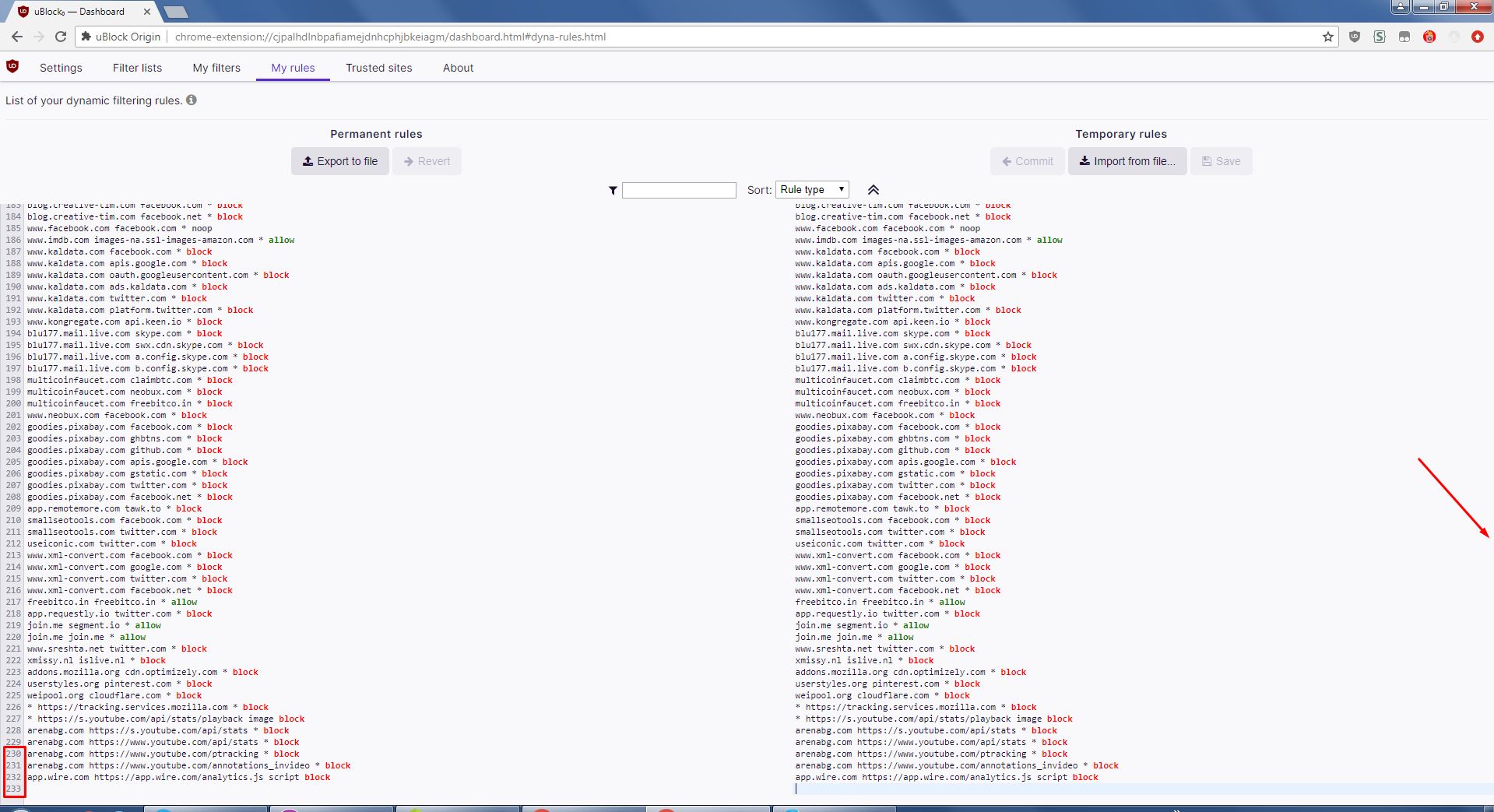This screenshot has width=1494, height=812.
Task: Go back using the browser back arrow
Action: 17,37
